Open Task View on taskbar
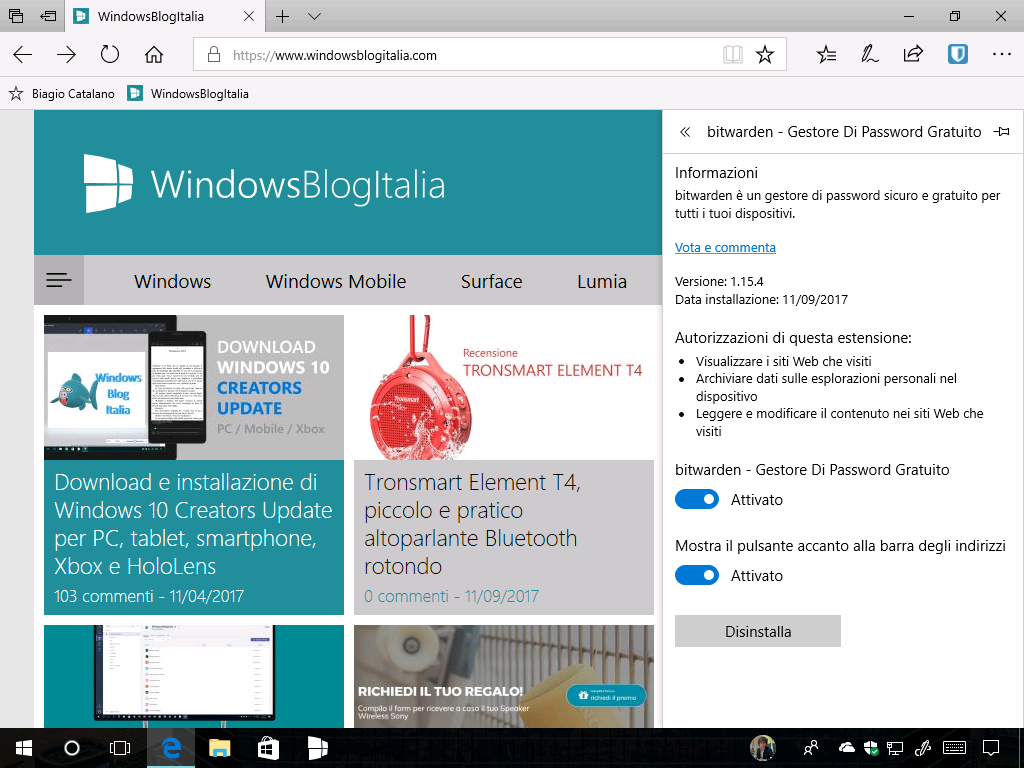The width and height of the screenshot is (1024, 768). coord(120,748)
